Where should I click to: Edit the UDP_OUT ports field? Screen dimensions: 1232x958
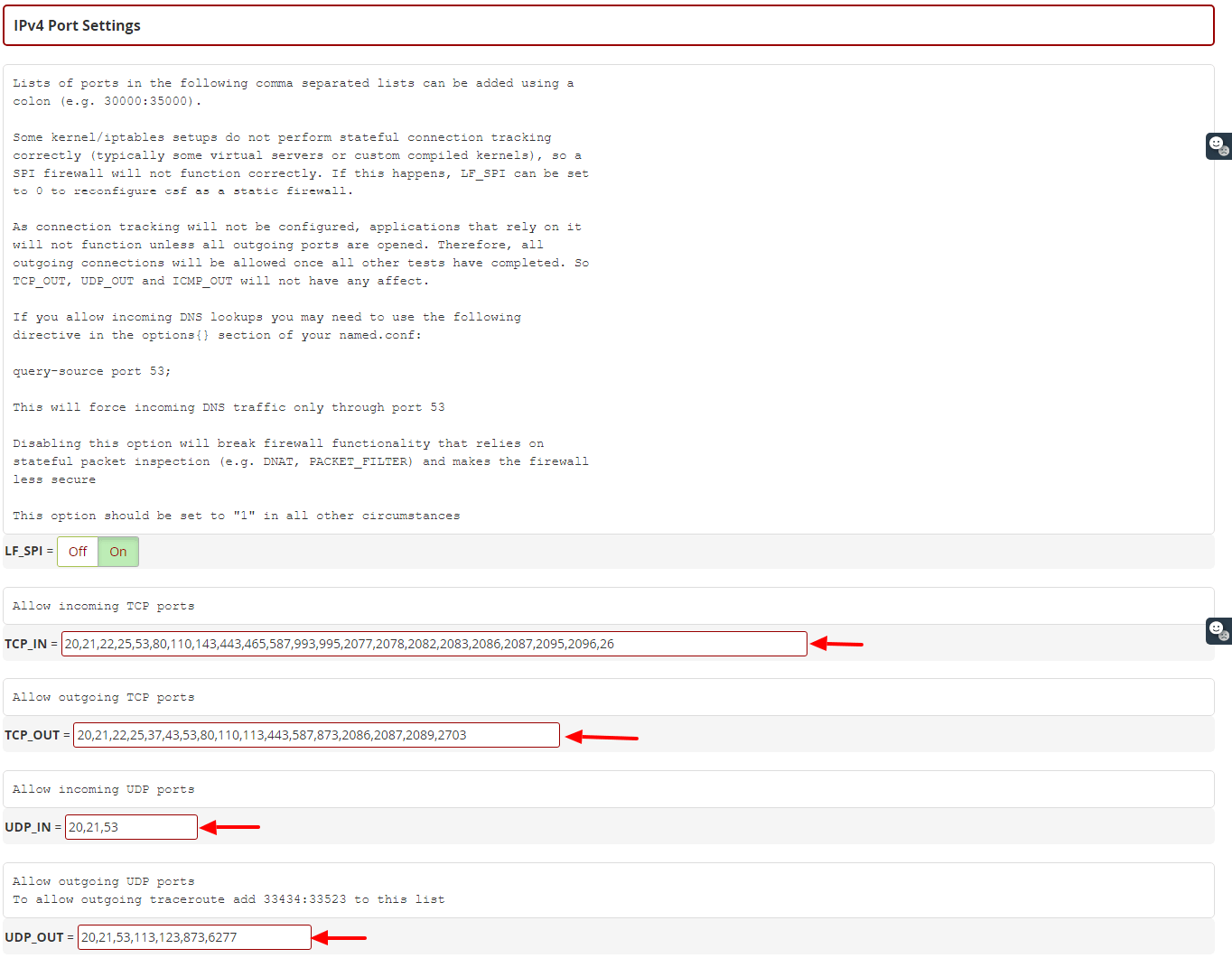coord(194,937)
